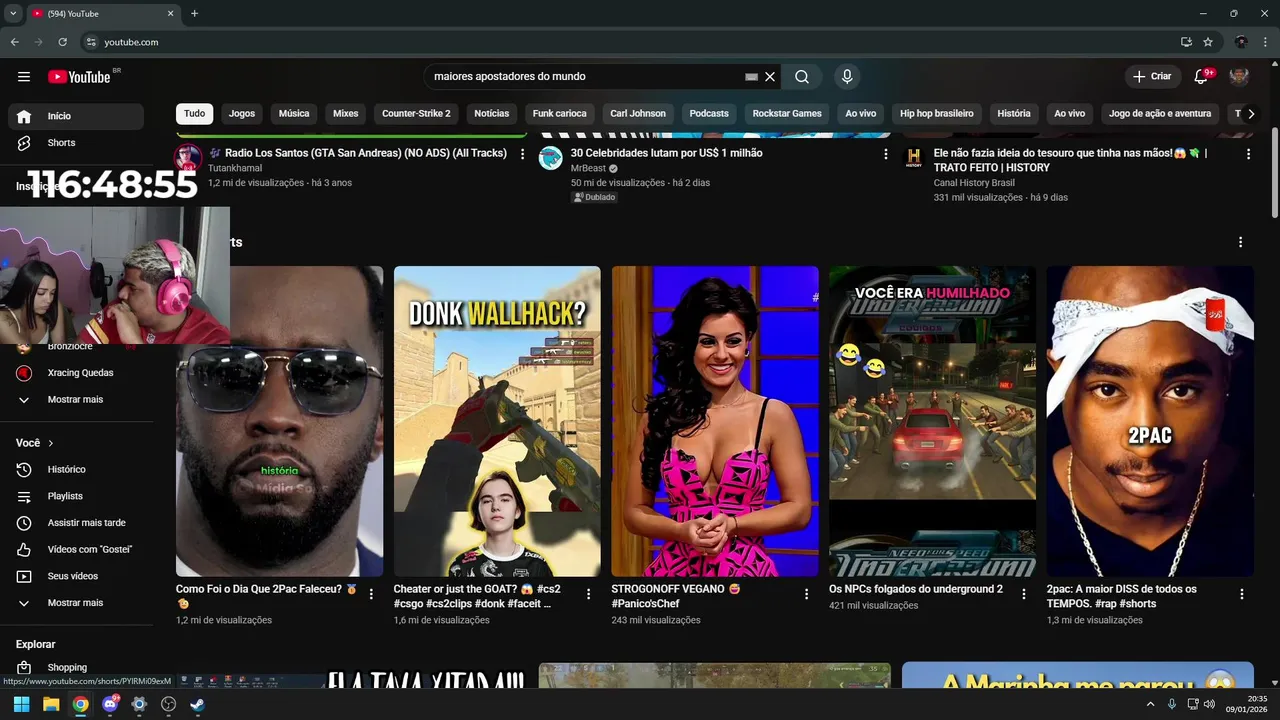The width and height of the screenshot is (1280, 720).
Task: Open Histórico in the sidebar
Action: [76, 470]
